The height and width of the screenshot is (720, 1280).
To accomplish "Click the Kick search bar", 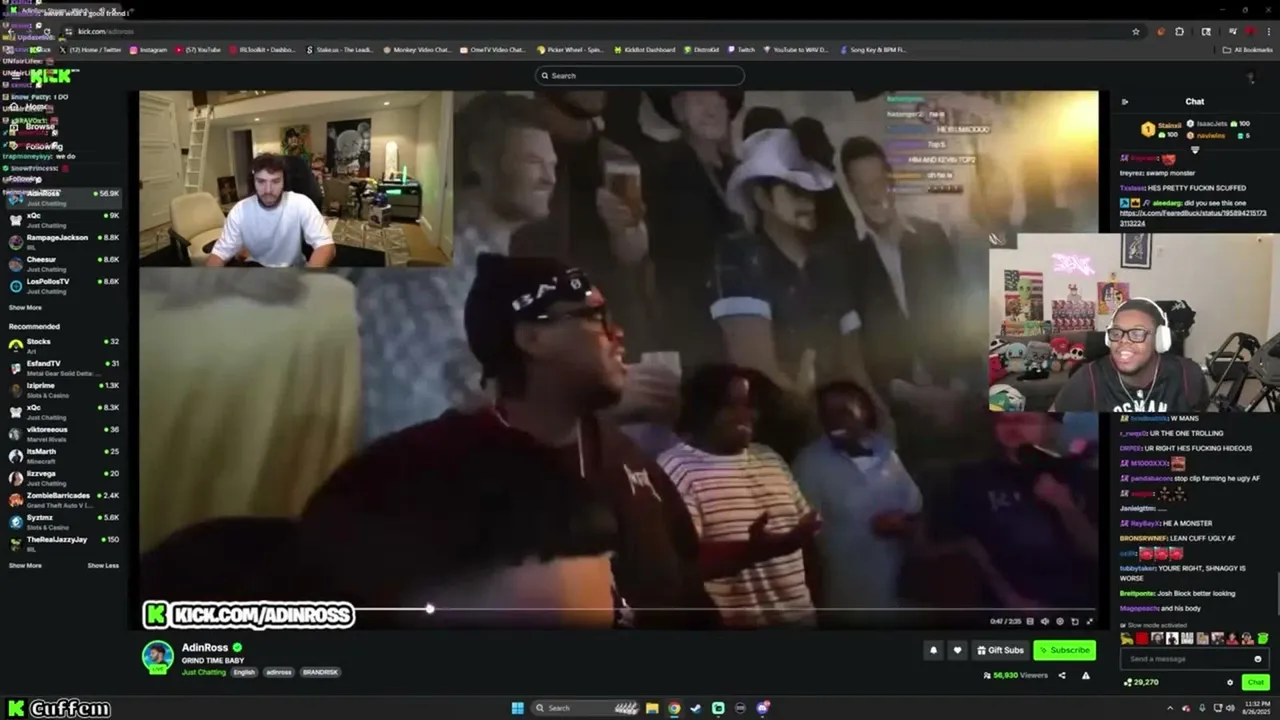I will [x=640, y=76].
